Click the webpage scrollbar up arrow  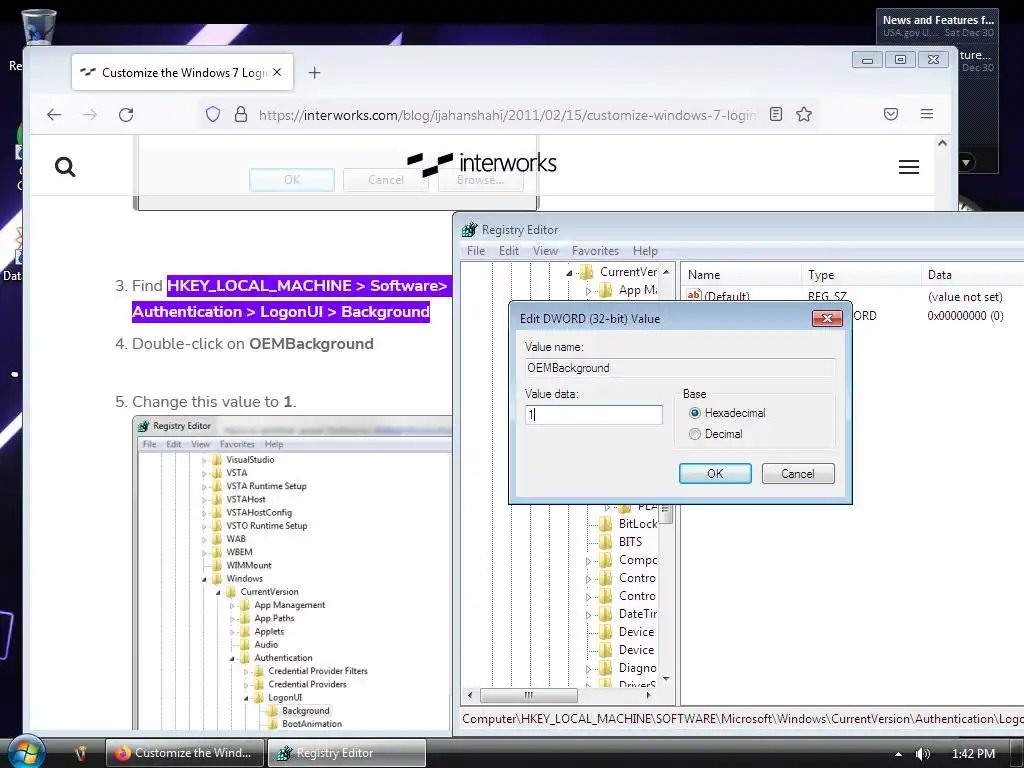point(942,143)
